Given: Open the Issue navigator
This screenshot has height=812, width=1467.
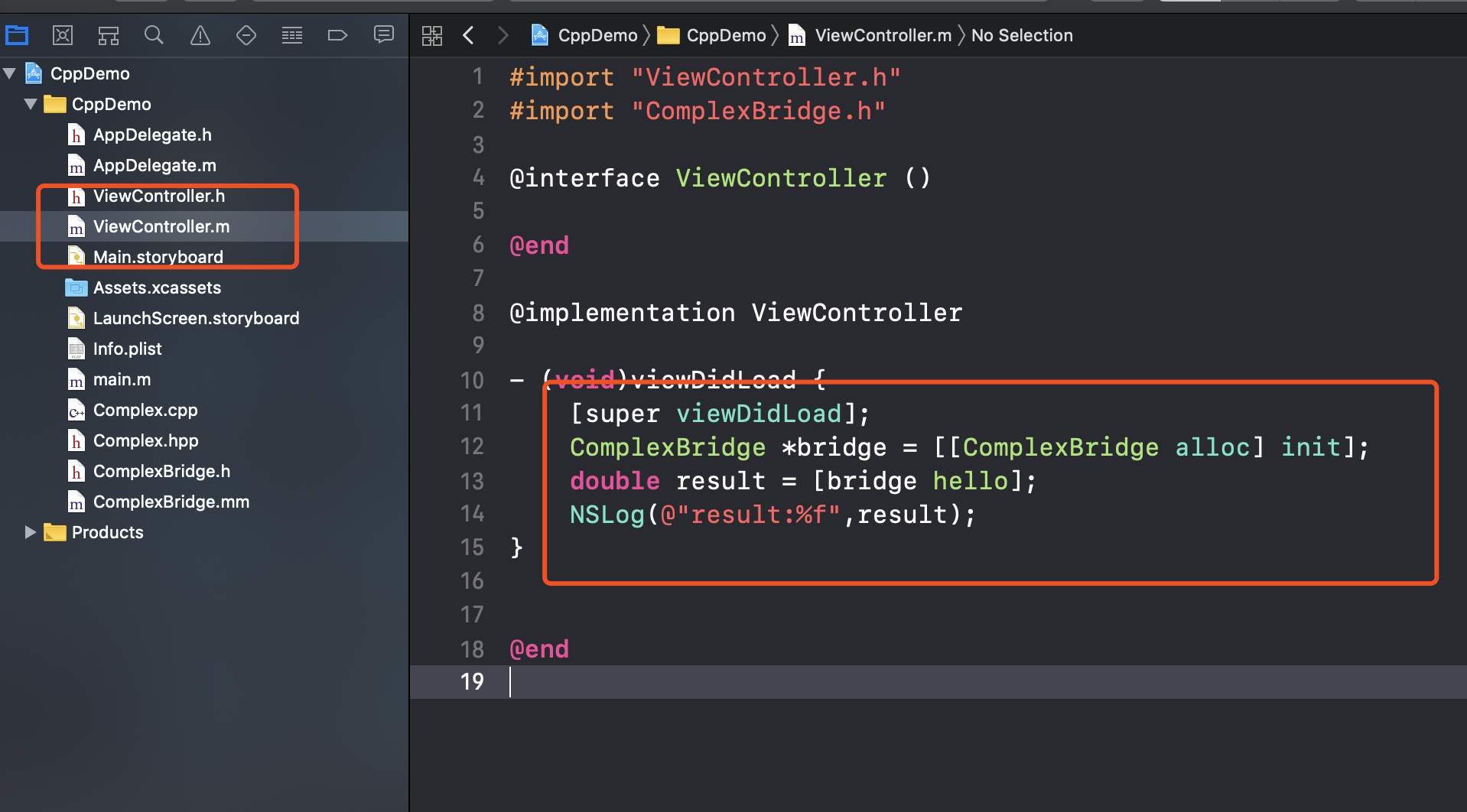Looking at the screenshot, I should pos(200,35).
